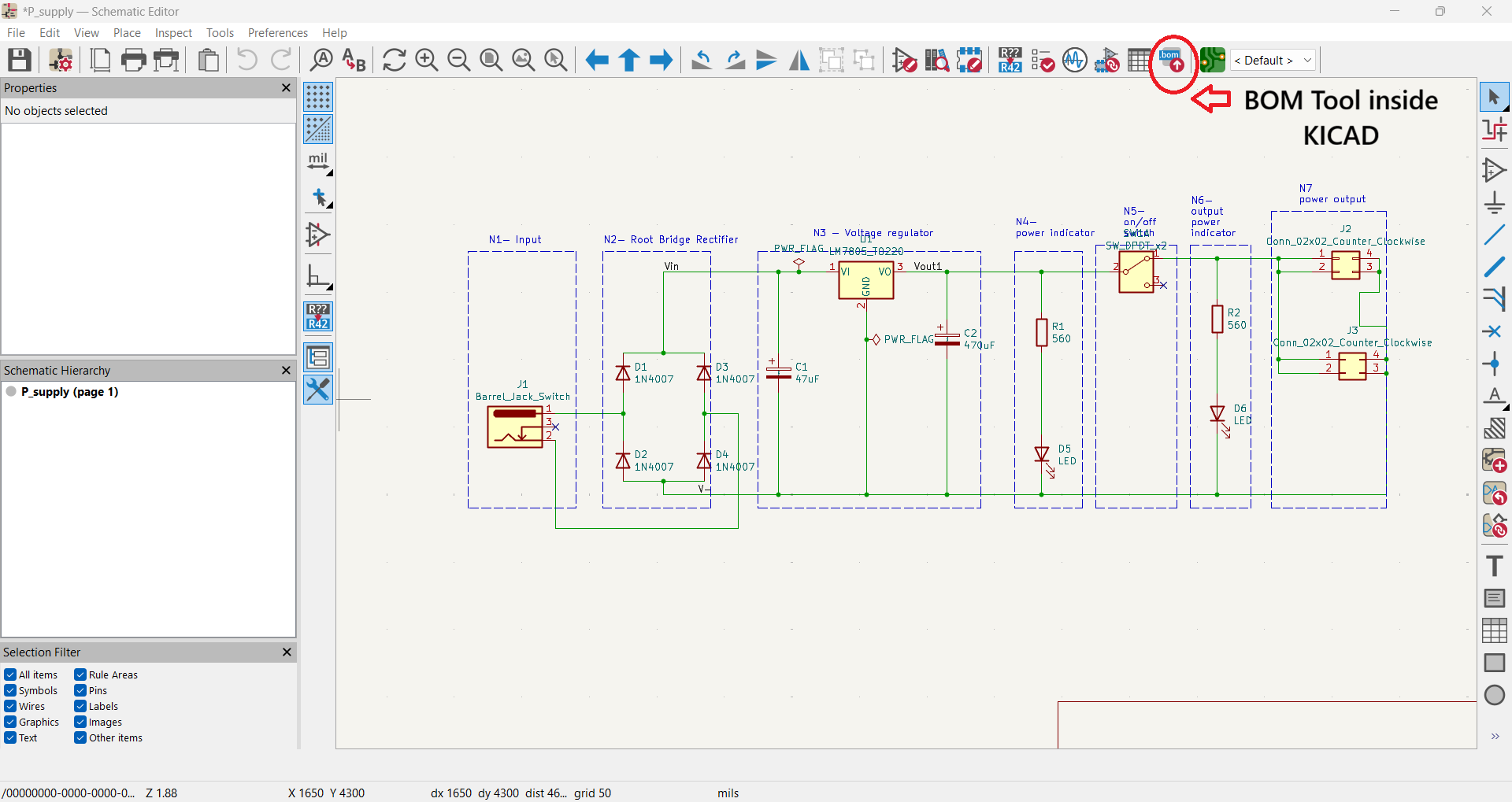
Task: Annotate schematic symbols in top toolbar
Action: [x=1010, y=60]
